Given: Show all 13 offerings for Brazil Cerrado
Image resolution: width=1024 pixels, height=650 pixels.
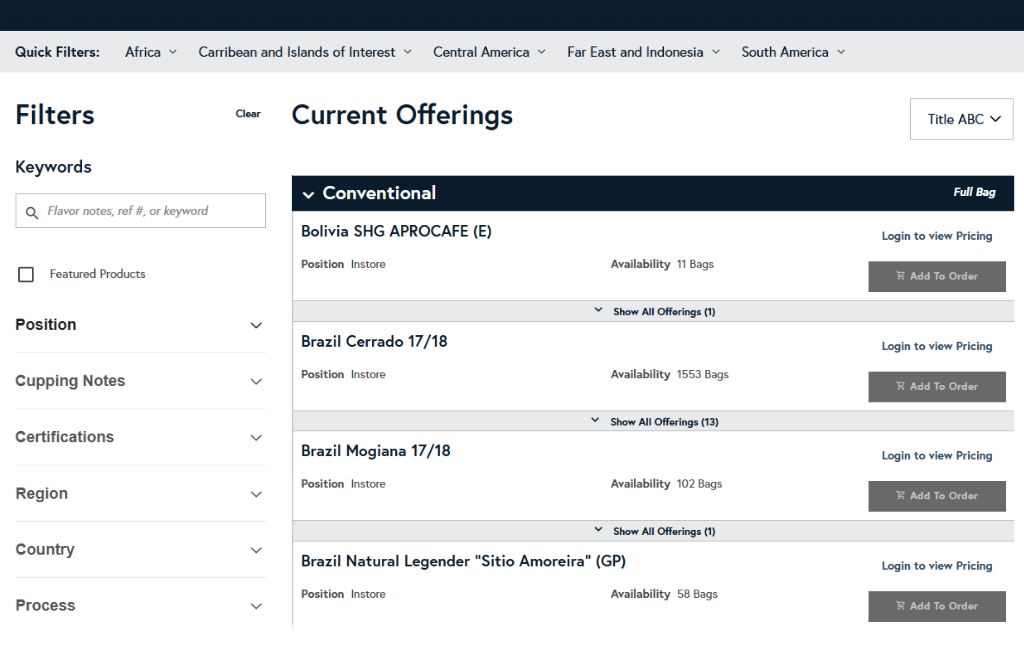Looking at the screenshot, I should coord(654,422).
